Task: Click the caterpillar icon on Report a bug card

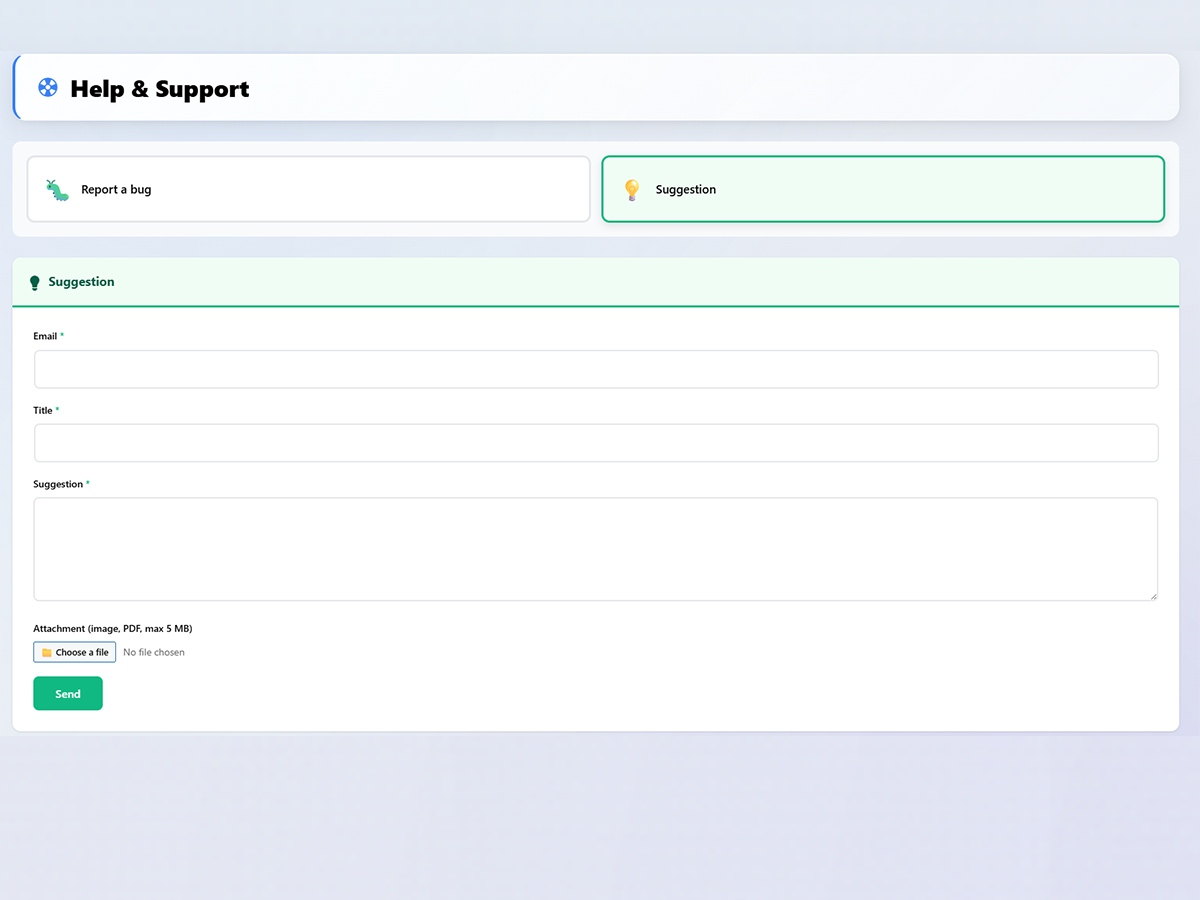Action: [x=57, y=189]
